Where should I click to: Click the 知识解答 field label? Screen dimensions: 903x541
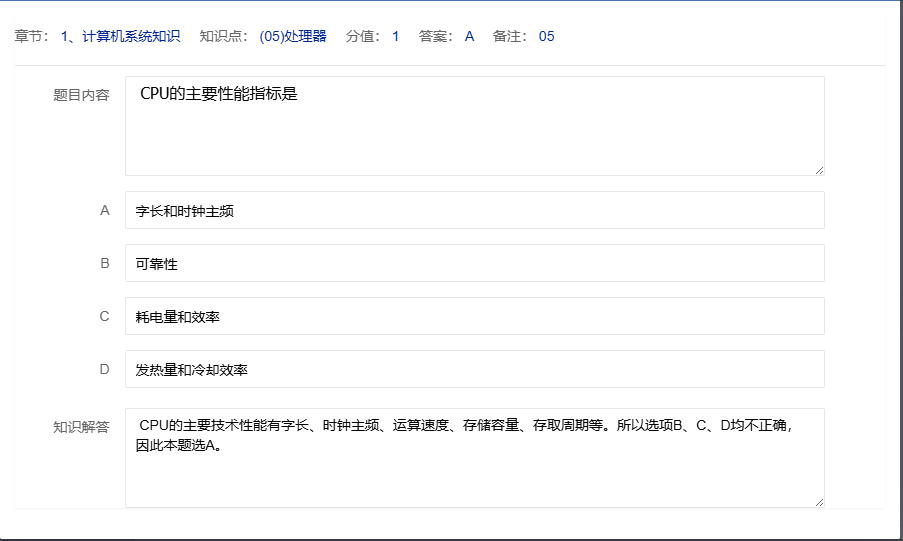[81, 427]
